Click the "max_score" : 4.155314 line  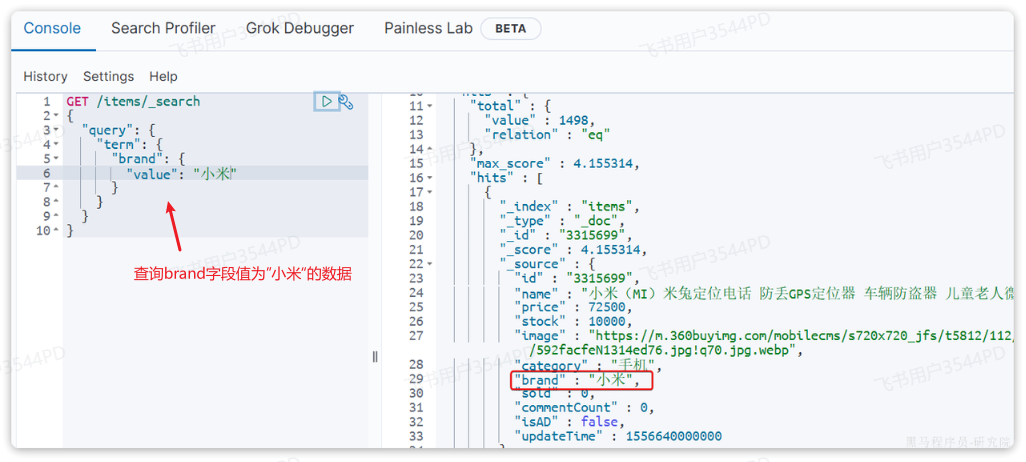click(554, 164)
